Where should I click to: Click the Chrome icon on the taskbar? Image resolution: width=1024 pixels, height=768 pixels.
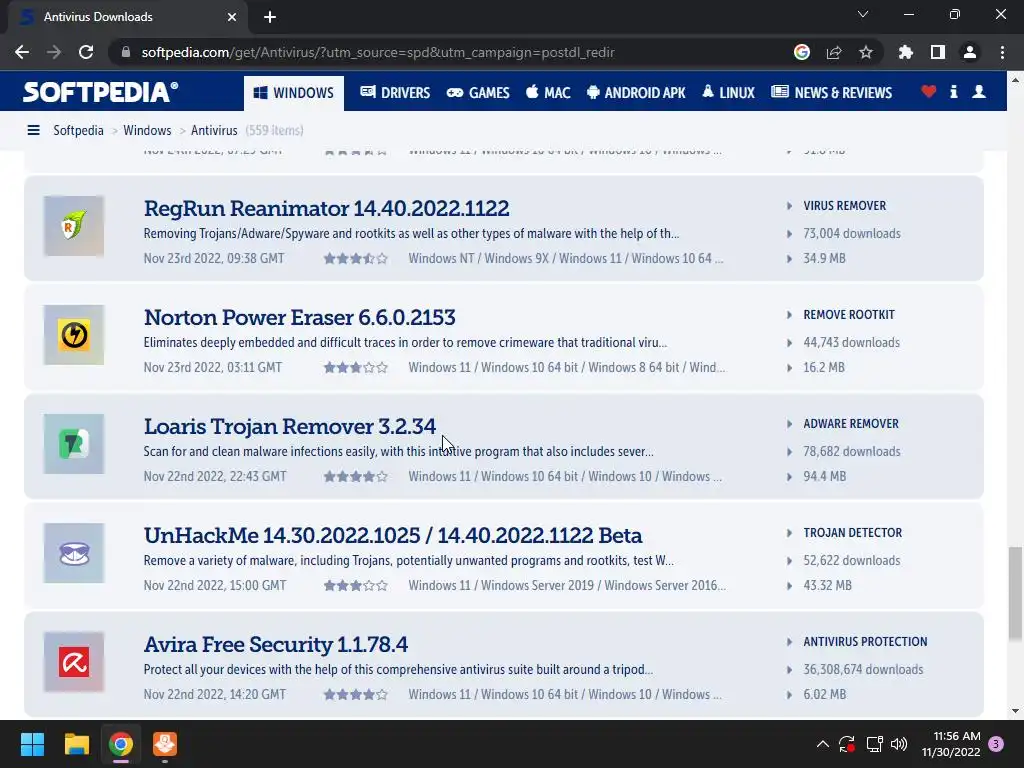tap(121, 744)
